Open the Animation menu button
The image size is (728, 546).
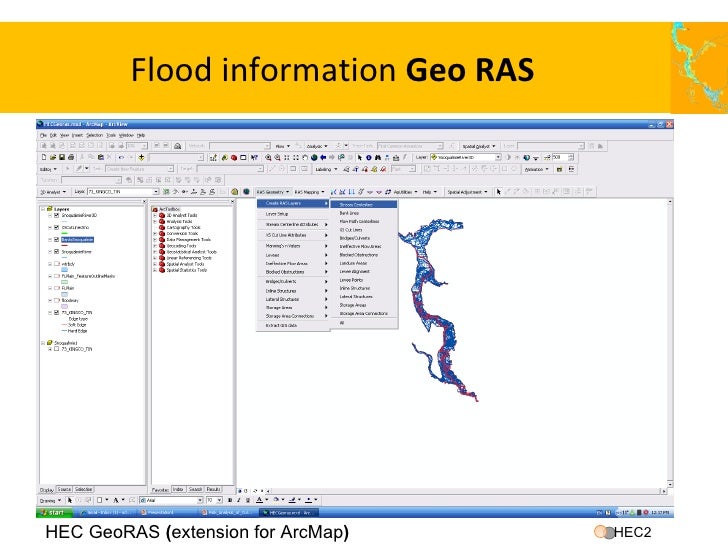tap(537, 169)
